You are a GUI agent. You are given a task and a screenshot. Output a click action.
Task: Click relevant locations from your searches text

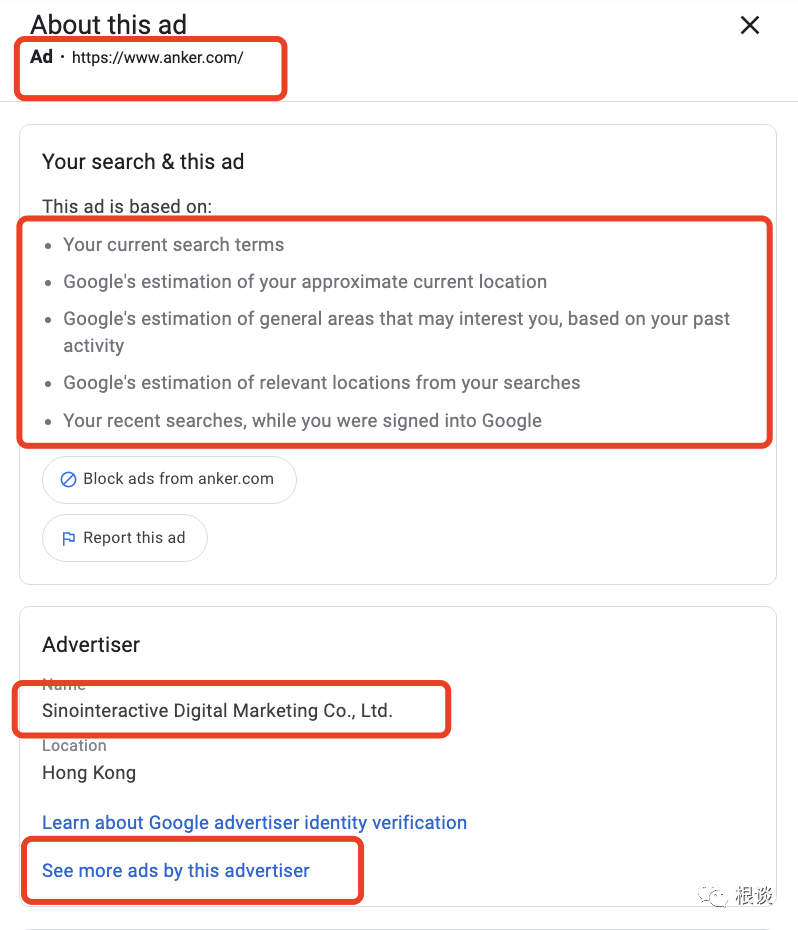[x=322, y=383]
